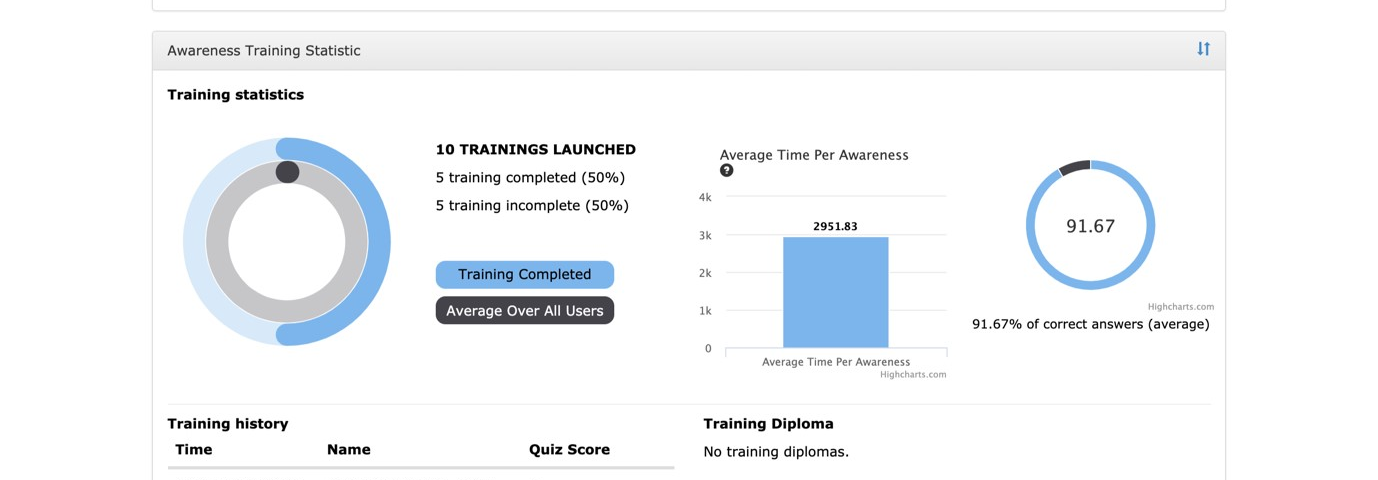Image resolution: width=1378 pixels, height=480 pixels.
Task: Open Highcharts.com link under score gauge
Action: click(1181, 307)
